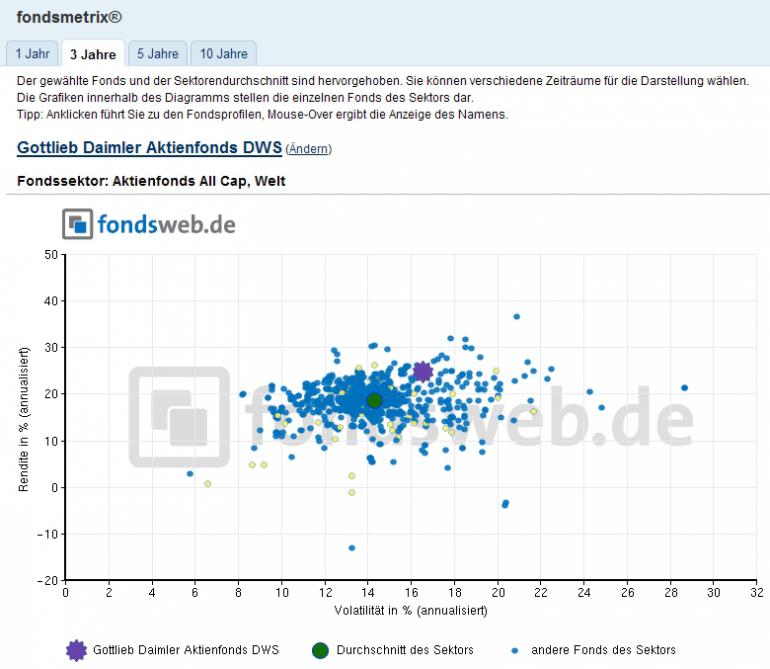
Task: Click the x-axis value 32
Action: click(757, 592)
